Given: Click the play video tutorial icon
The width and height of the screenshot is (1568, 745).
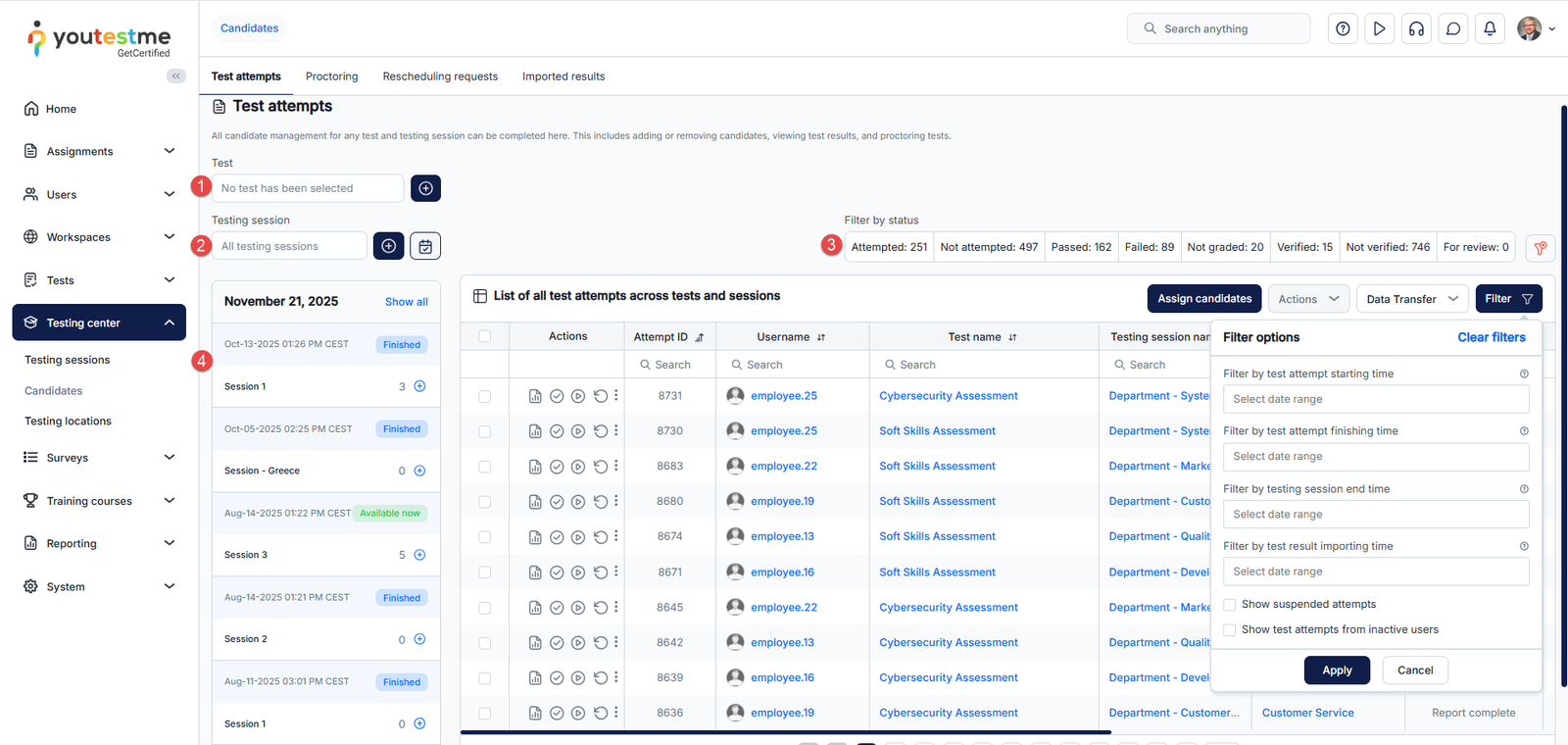Looking at the screenshot, I should point(1379,28).
